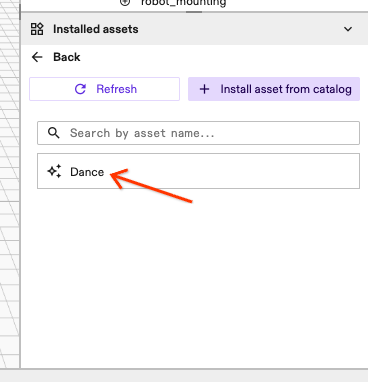Focus the Search by asset name field

[198, 133]
